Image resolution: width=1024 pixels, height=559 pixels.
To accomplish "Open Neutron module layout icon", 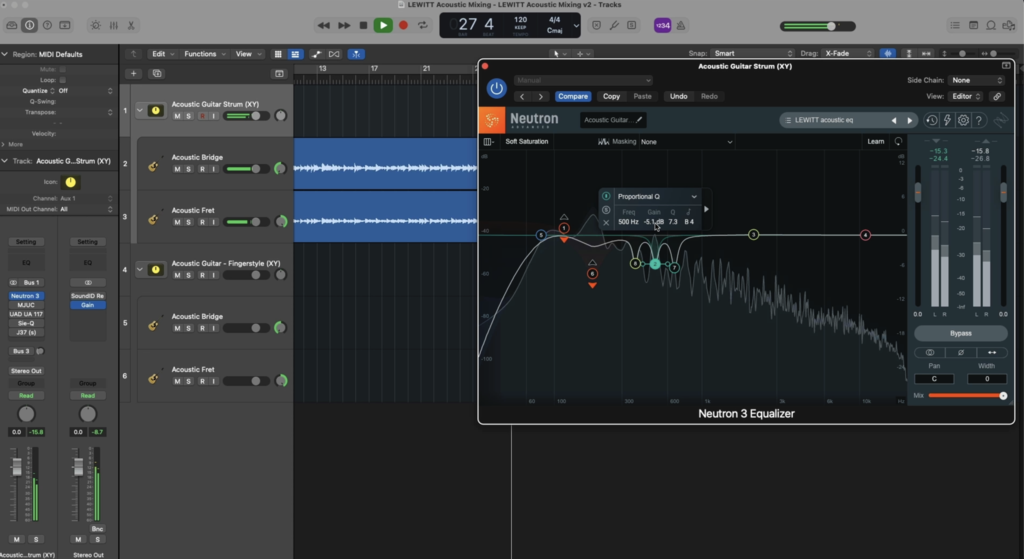I will click(x=488, y=142).
